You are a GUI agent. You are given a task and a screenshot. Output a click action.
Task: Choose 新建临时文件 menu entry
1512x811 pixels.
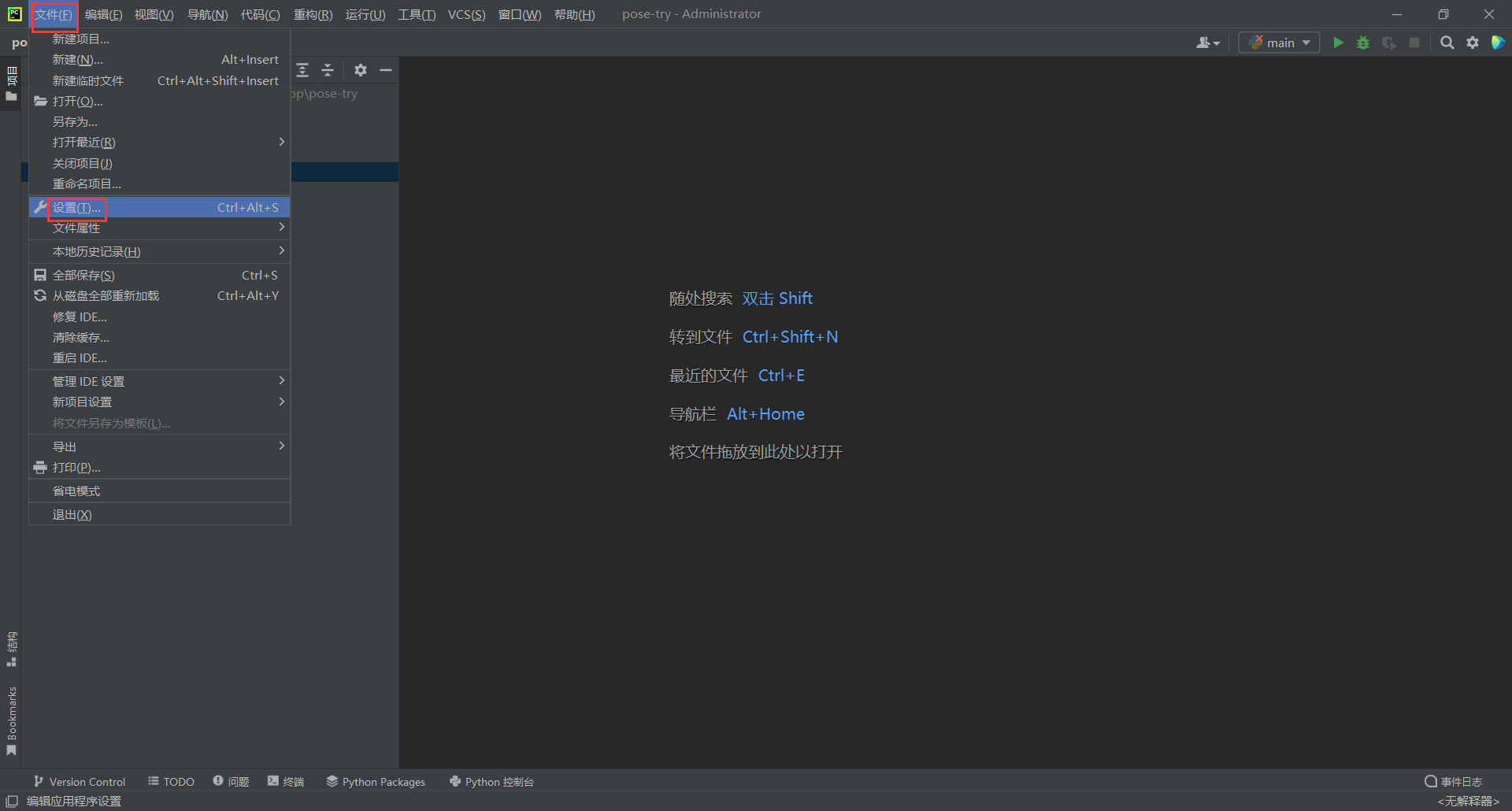click(160, 80)
